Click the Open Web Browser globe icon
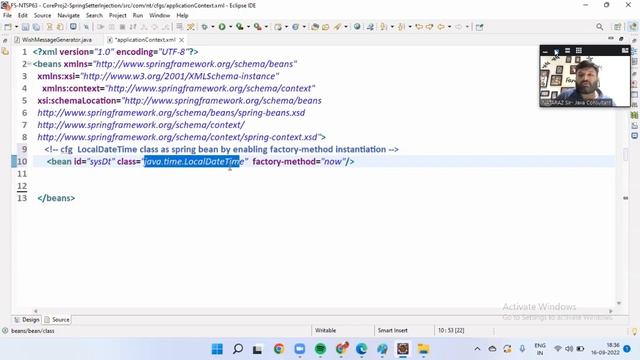 point(357,27)
